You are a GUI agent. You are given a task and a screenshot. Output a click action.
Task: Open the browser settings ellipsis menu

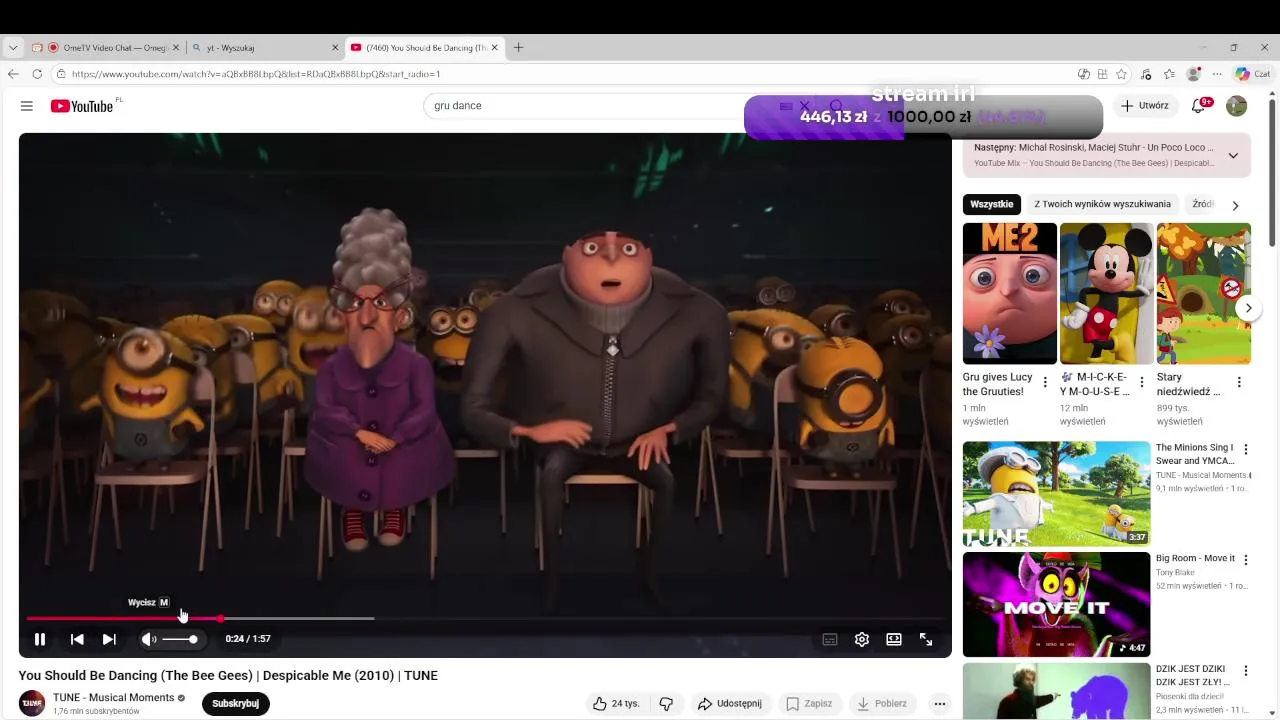pos(1217,74)
